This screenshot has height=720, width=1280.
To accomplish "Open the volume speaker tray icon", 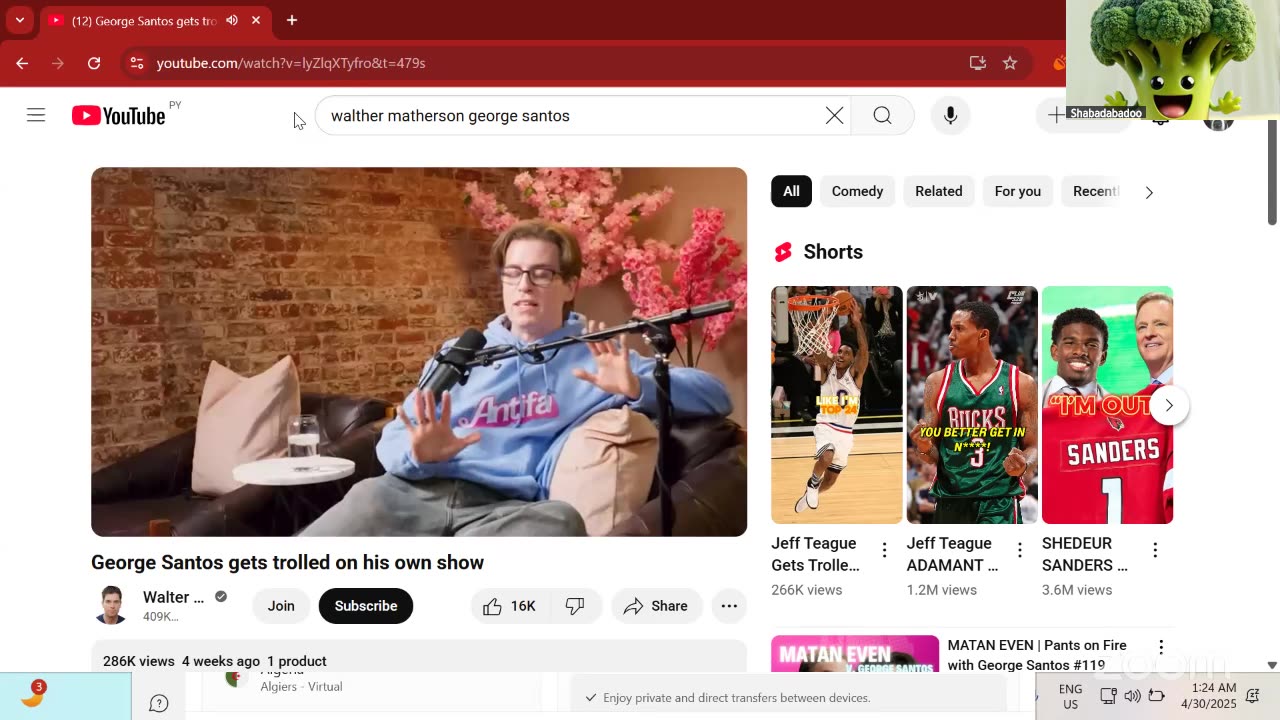I will tap(1132, 696).
